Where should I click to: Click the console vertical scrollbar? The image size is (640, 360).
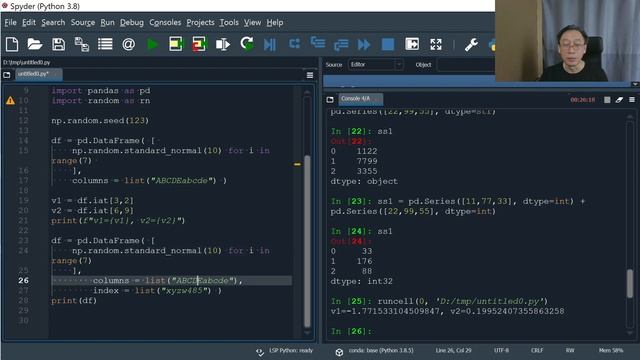630,284
